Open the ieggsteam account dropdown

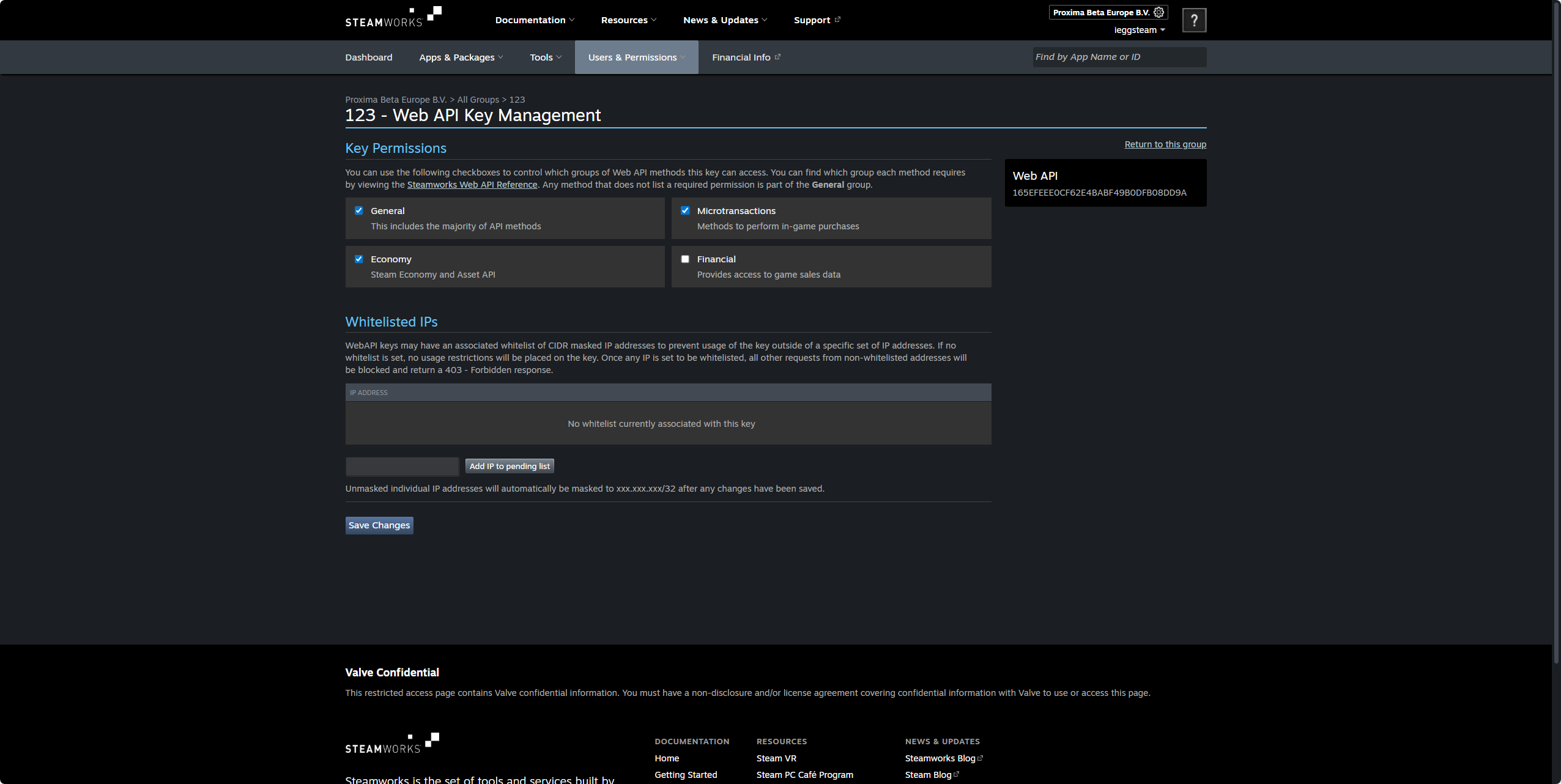tap(1140, 30)
